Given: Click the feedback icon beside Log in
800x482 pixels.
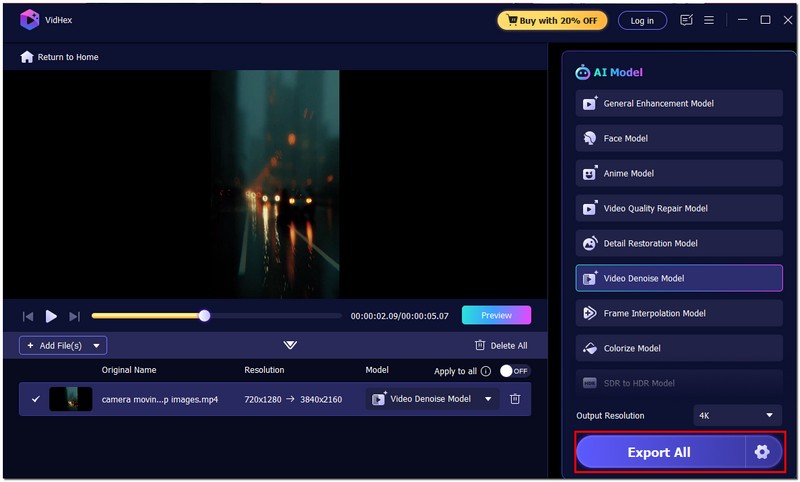Looking at the screenshot, I should 686,20.
